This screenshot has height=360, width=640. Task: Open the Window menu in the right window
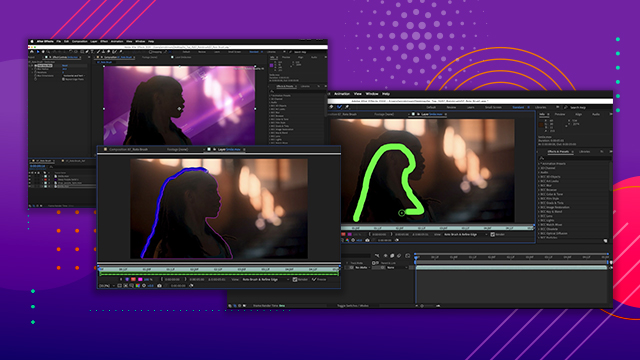(x=372, y=94)
